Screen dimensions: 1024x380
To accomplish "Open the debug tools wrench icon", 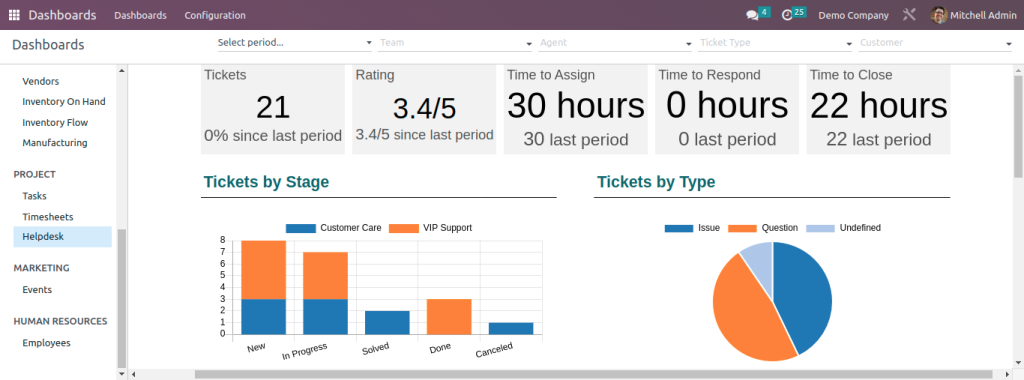I will (909, 14).
